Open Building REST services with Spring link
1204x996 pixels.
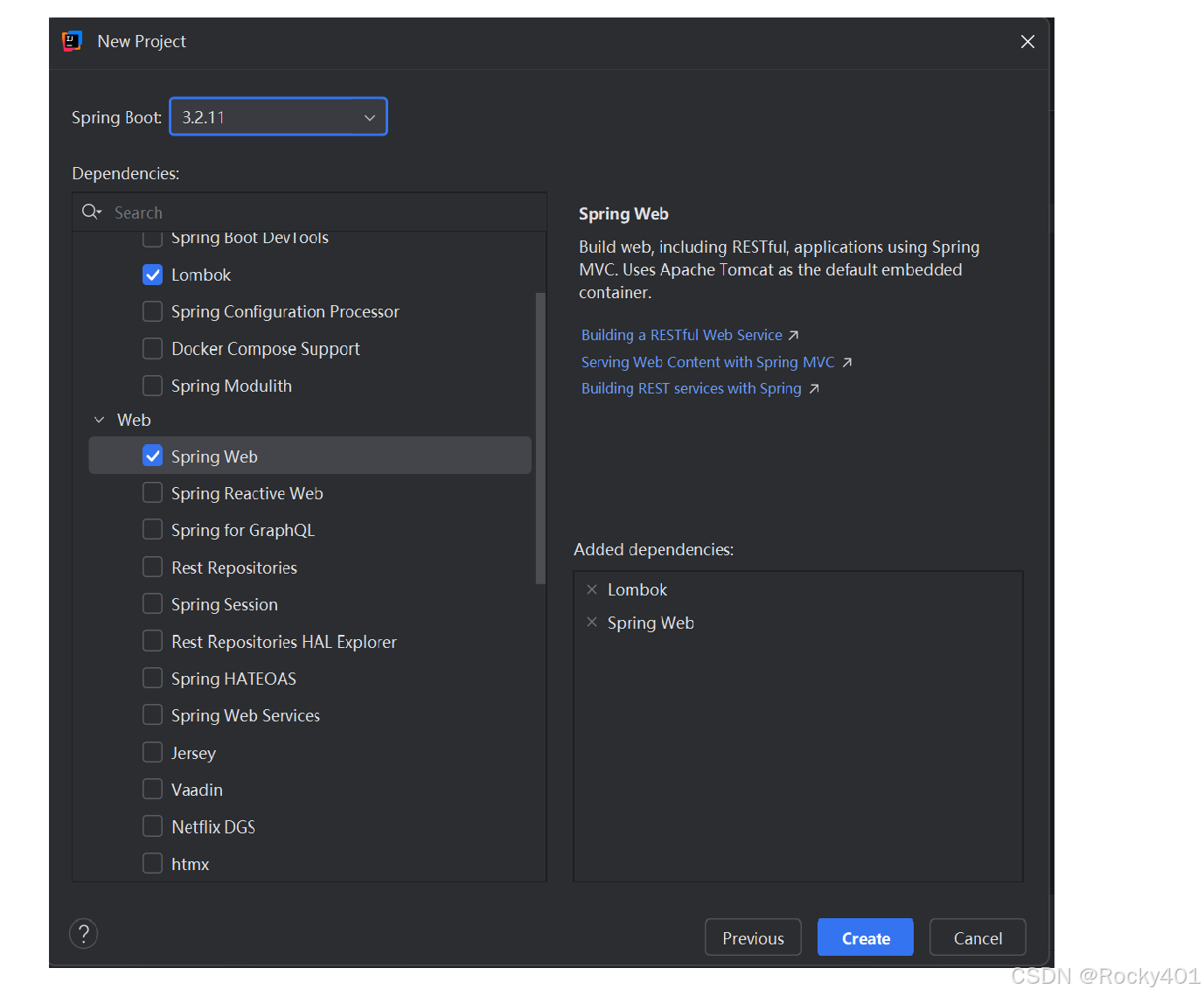click(691, 388)
